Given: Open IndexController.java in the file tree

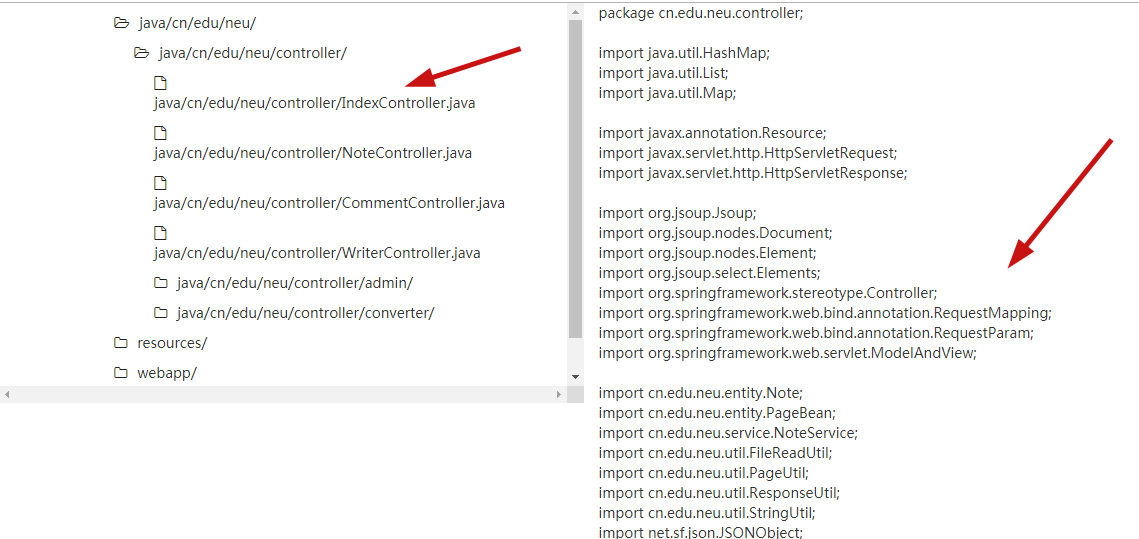Looking at the screenshot, I should 315,103.
